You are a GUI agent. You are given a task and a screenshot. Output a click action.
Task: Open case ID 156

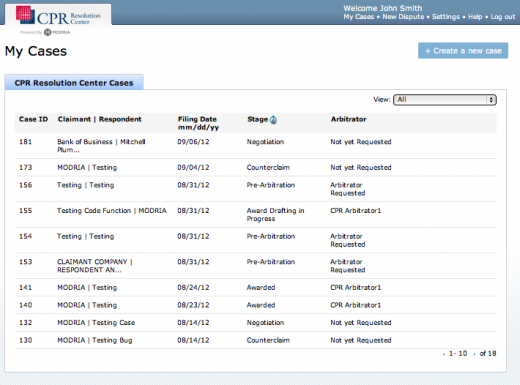click(x=25, y=185)
